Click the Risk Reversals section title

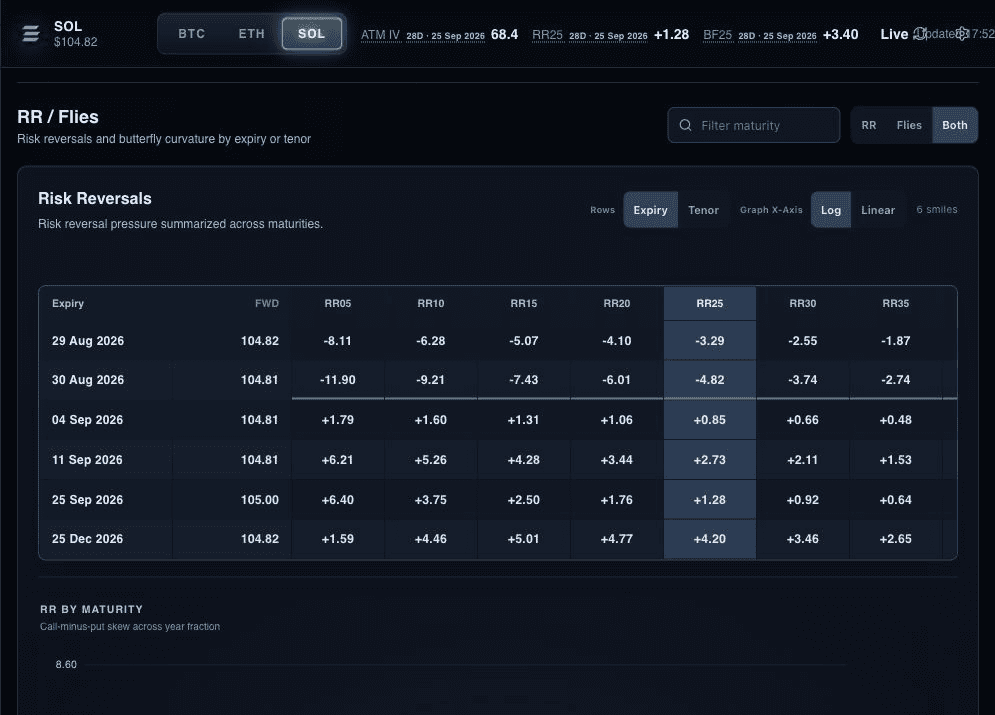click(95, 199)
